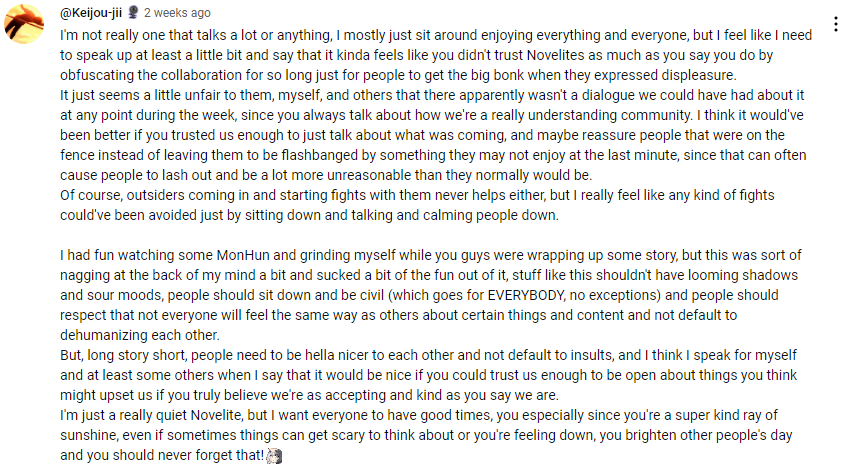Open the @Keijou-jii channel link
The width and height of the screenshot is (853, 471).
click(x=91, y=13)
